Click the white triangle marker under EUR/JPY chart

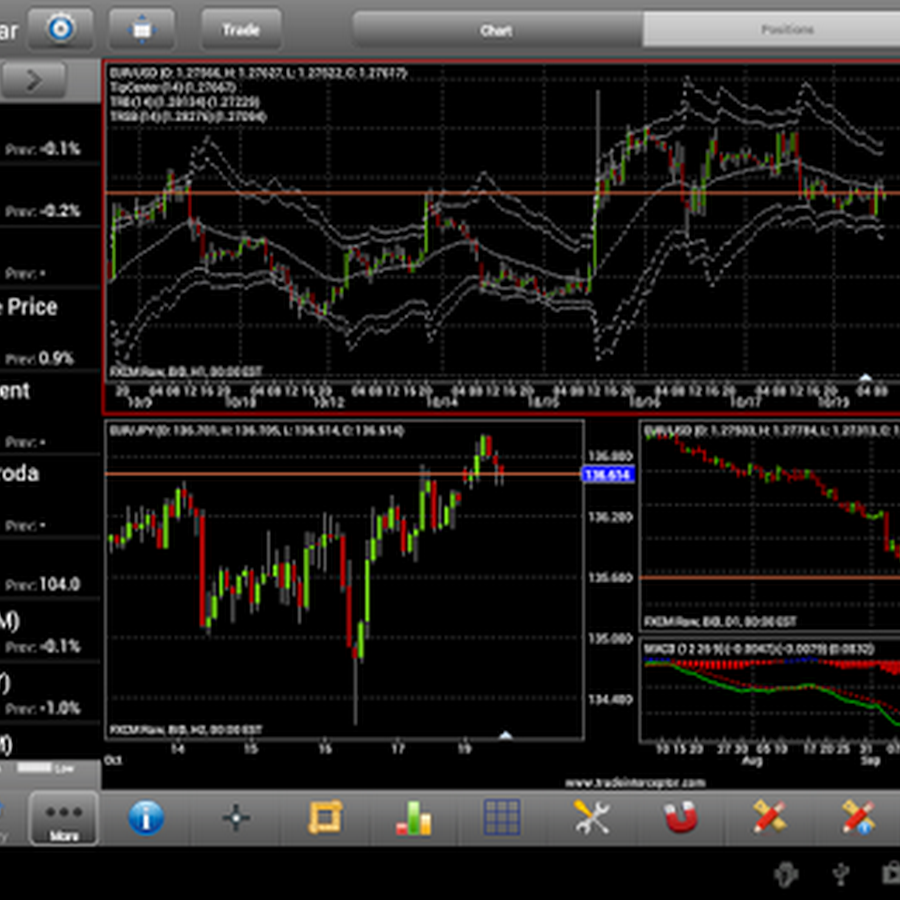505,735
